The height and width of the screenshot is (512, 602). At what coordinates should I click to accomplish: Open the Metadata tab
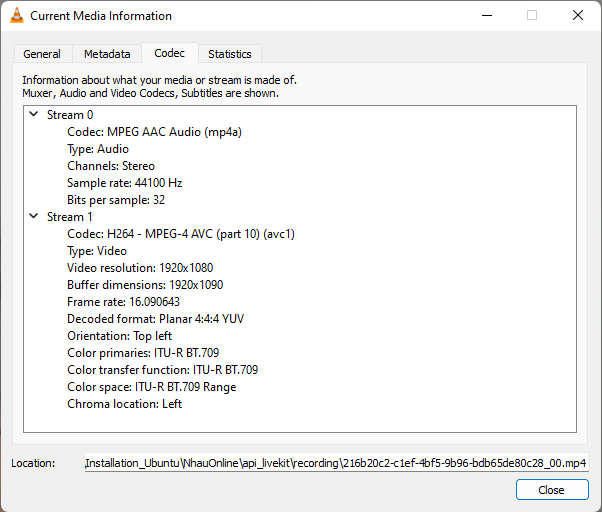pyautogui.click(x=107, y=54)
